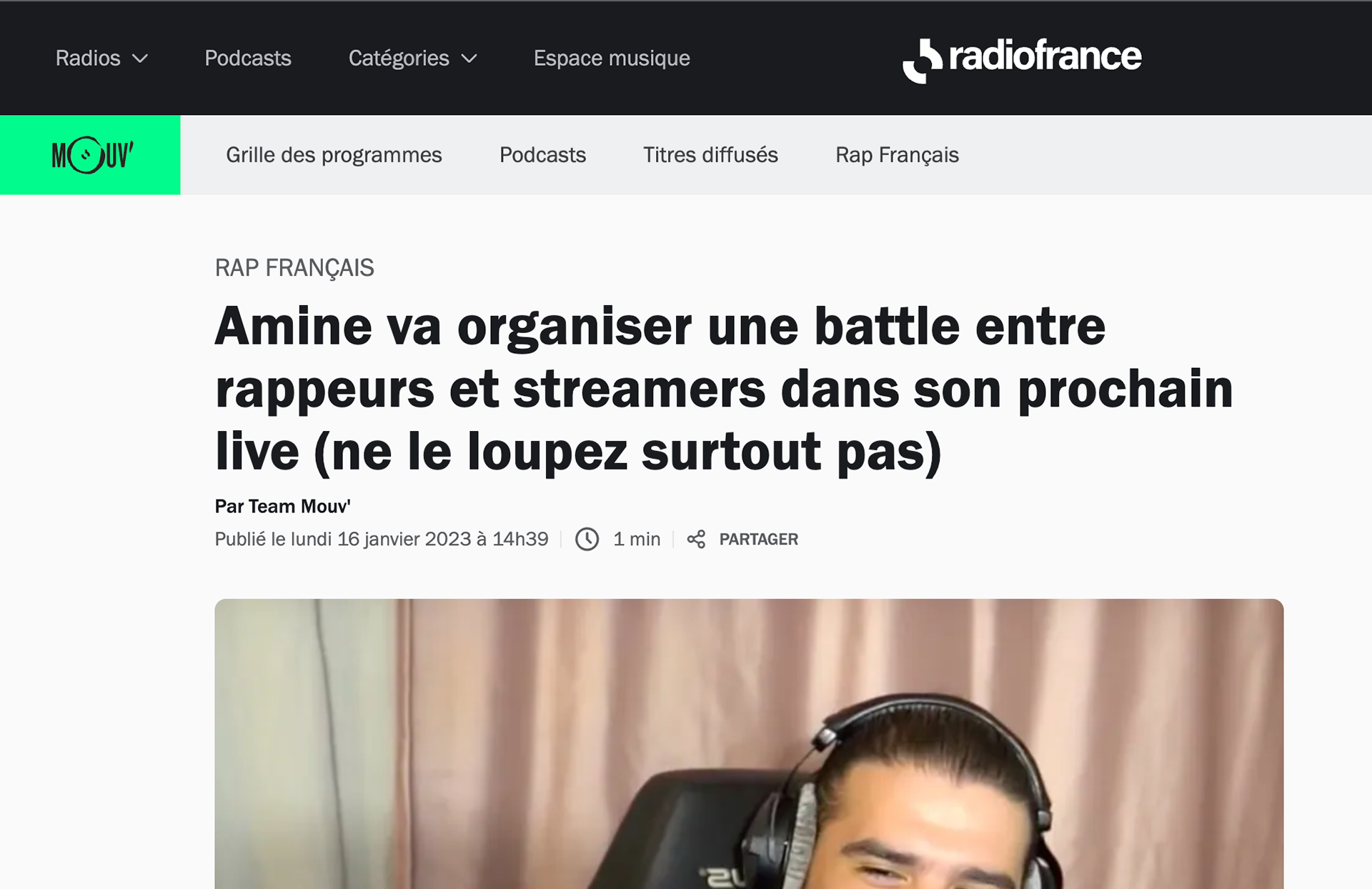1372x889 pixels.
Task: Expand the Catégories dropdown chevron
Action: (x=469, y=59)
